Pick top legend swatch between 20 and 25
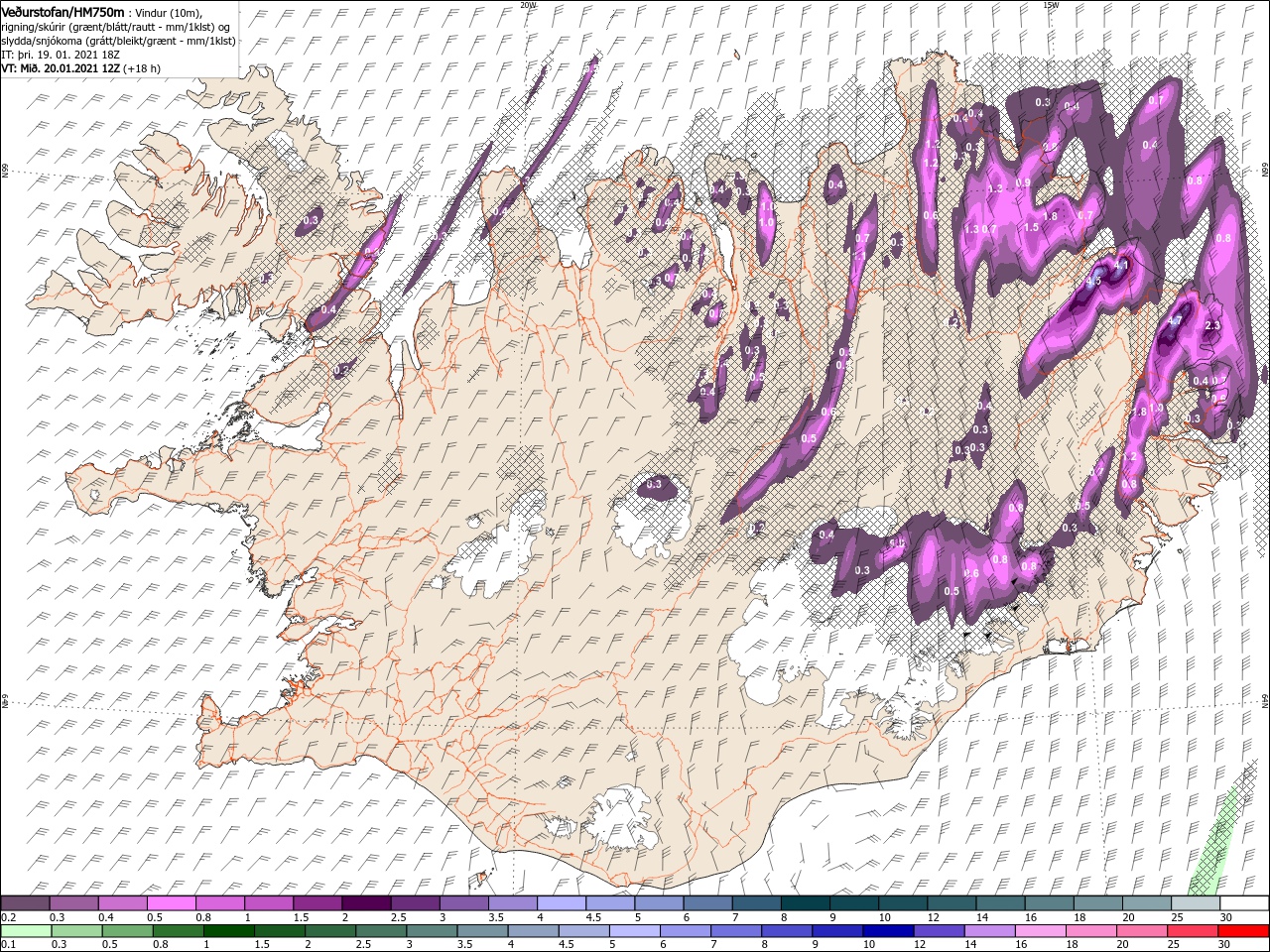The height and width of the screenshot is (952, 1270). 1146,903
